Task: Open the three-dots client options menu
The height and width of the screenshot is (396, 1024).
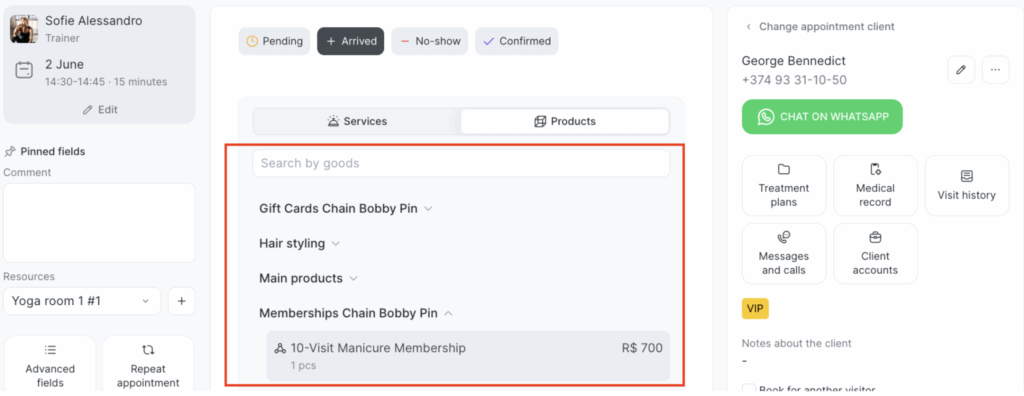Action: click(x=995, y=69)
